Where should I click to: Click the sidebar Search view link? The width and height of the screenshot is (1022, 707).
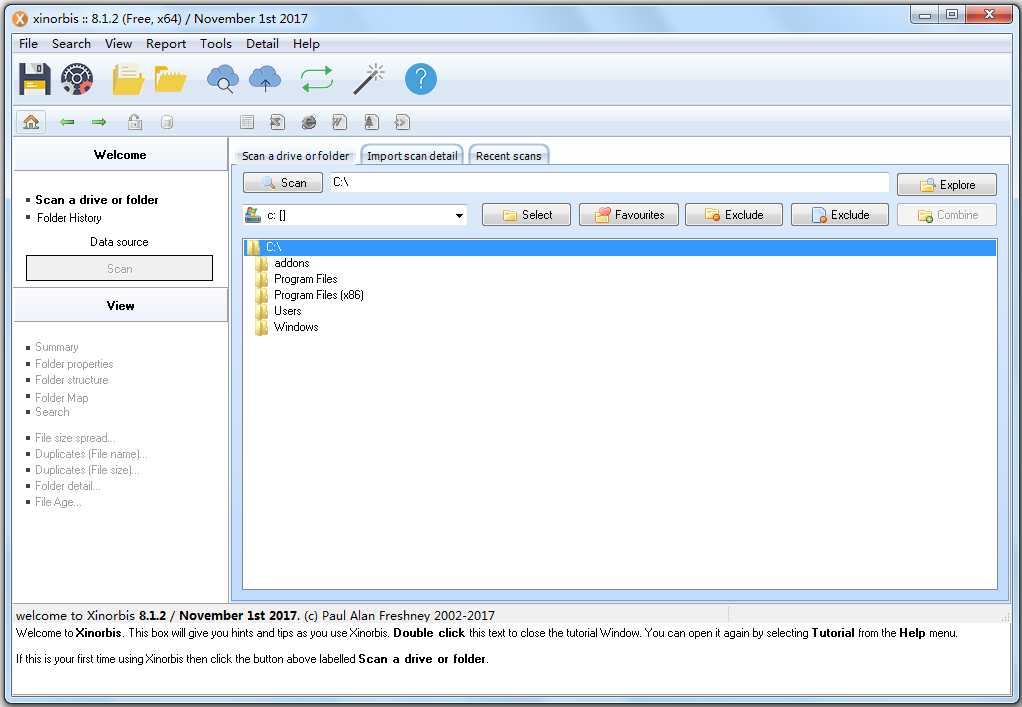[52, 412]
